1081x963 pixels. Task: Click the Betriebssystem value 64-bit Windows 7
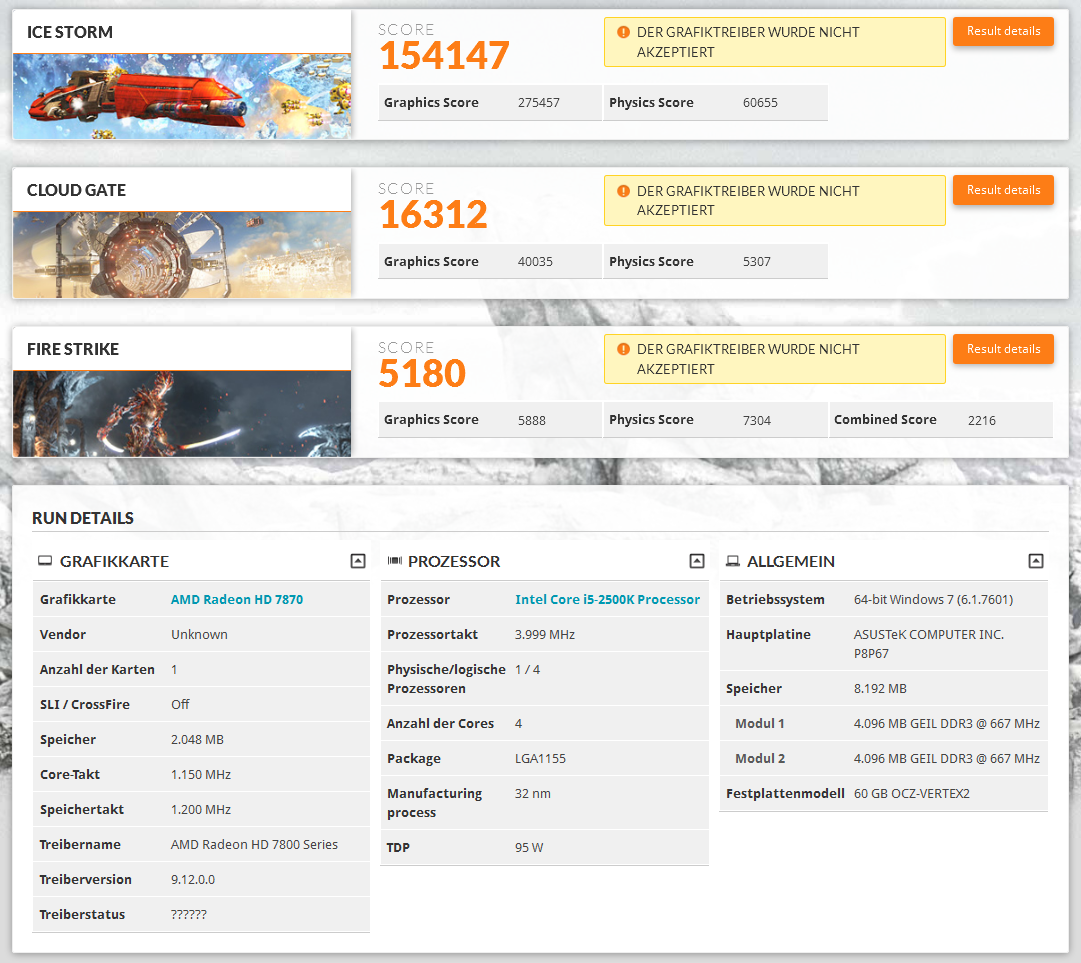click(933, 600)
